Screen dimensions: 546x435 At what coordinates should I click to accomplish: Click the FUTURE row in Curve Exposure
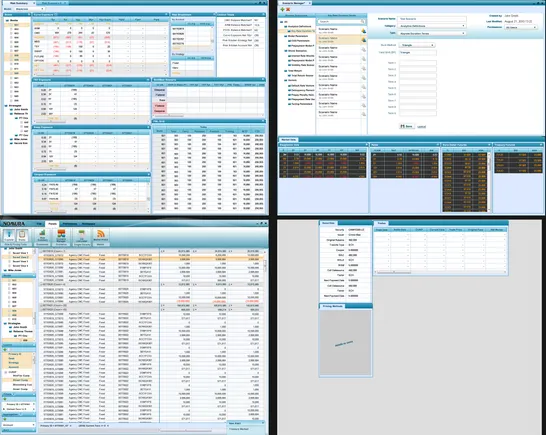(100, 56)
